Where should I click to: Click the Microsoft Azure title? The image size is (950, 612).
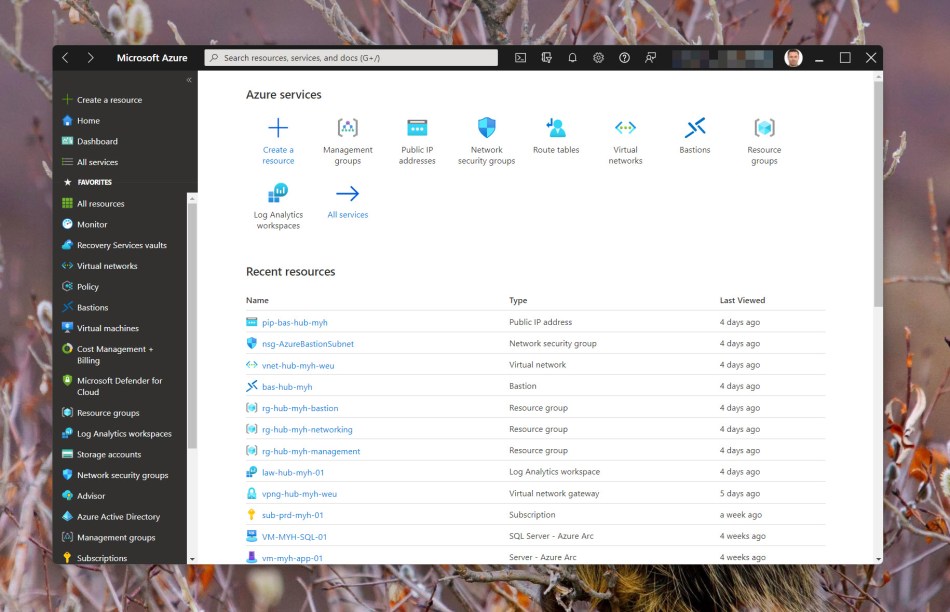click(x=152, y=58)
